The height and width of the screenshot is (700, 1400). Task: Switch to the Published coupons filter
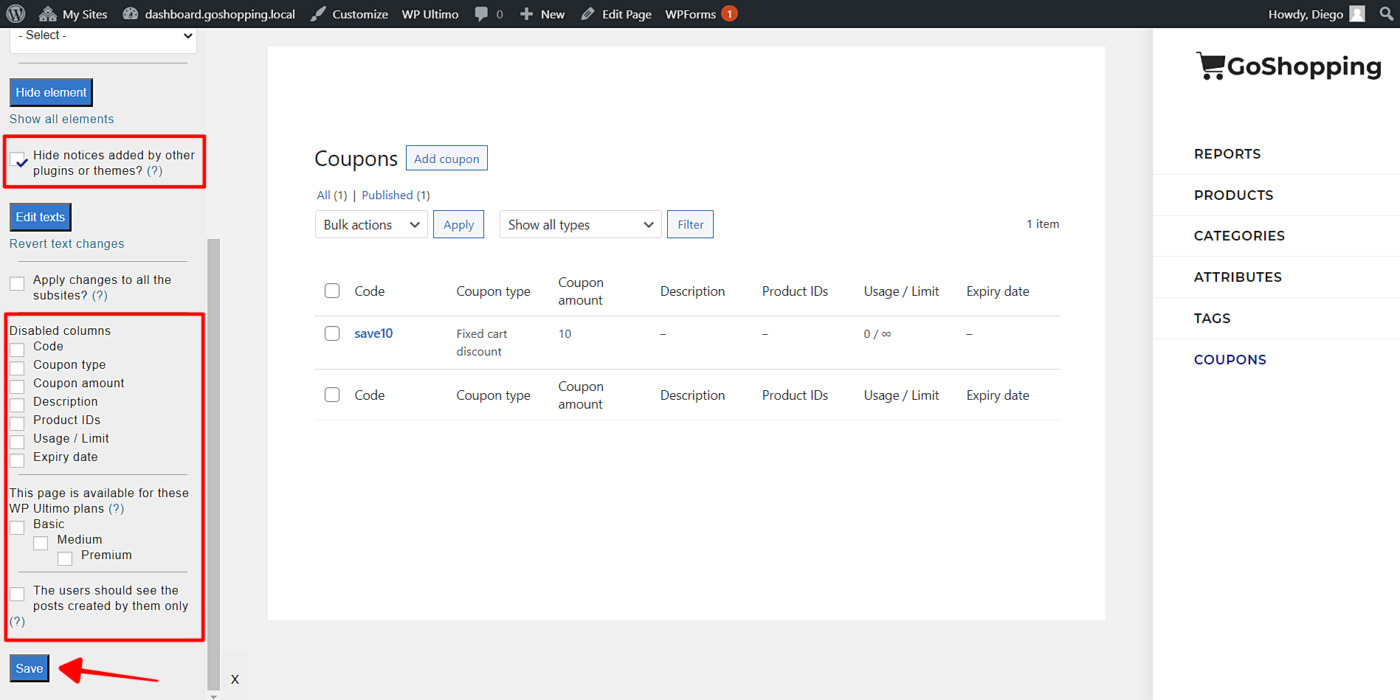tap(387, 195)
